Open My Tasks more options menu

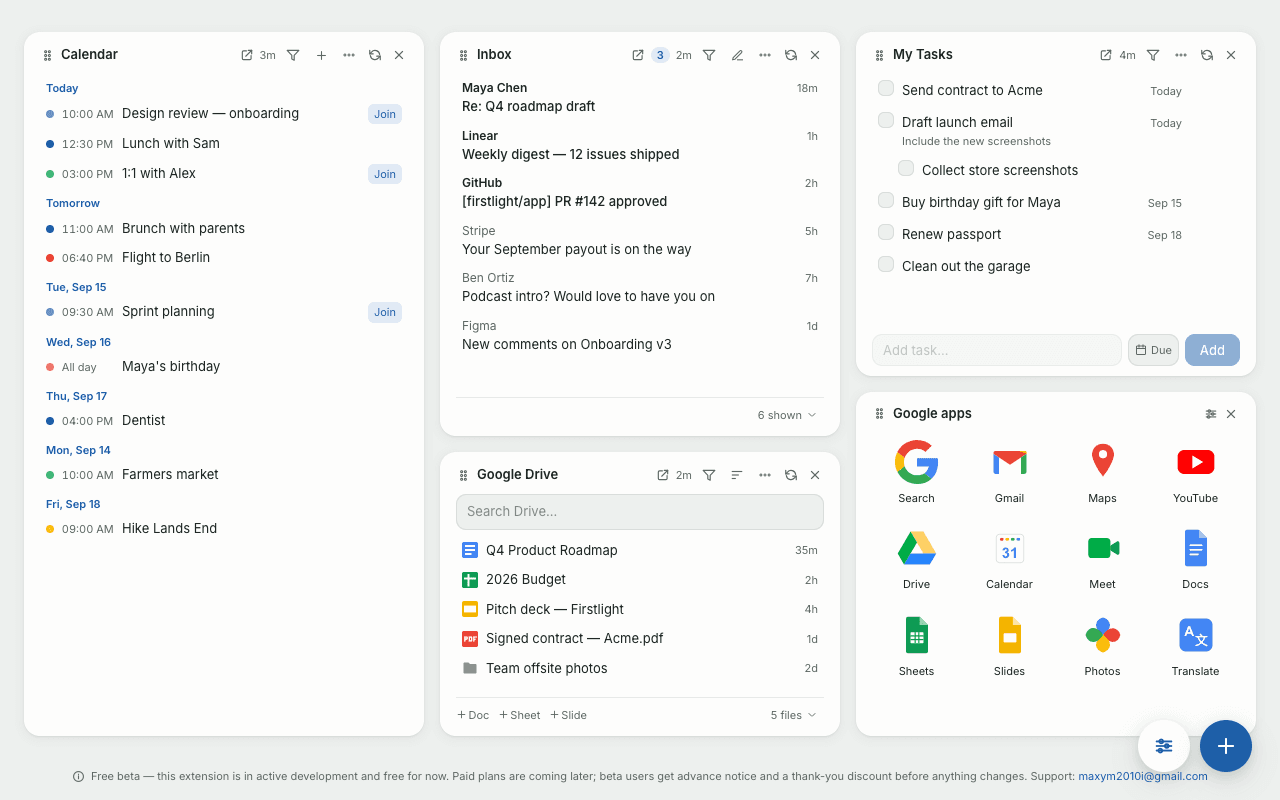pyautogui.click(x=1181, y=55)
